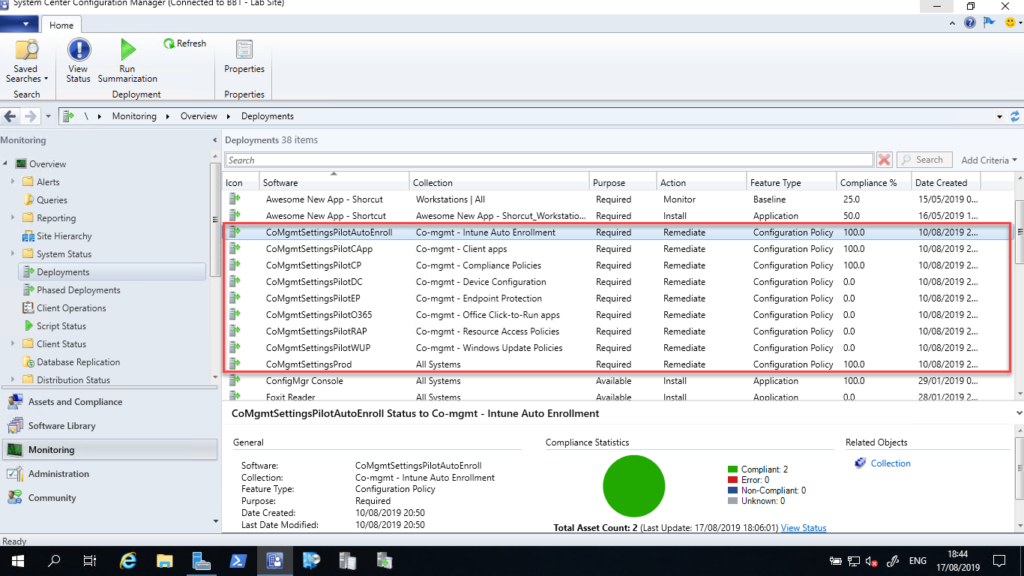Open Script Status node
Viewport: 1024px width, 576px height.
pyautogui.click(x=61, y=326)
